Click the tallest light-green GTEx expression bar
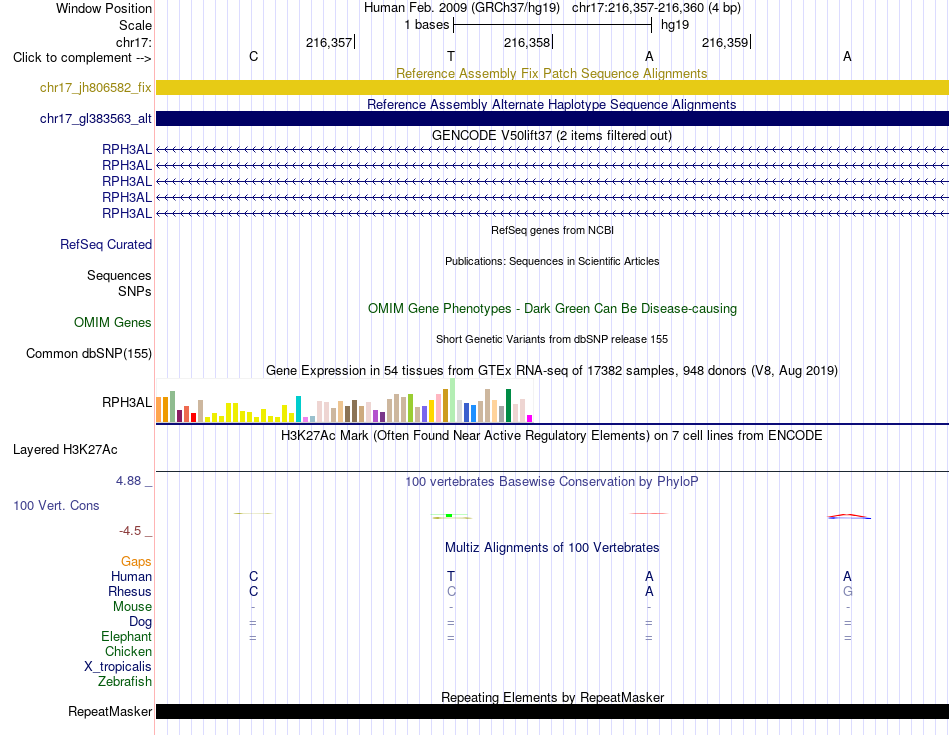950x735 pixels. (x=452, y=400)
